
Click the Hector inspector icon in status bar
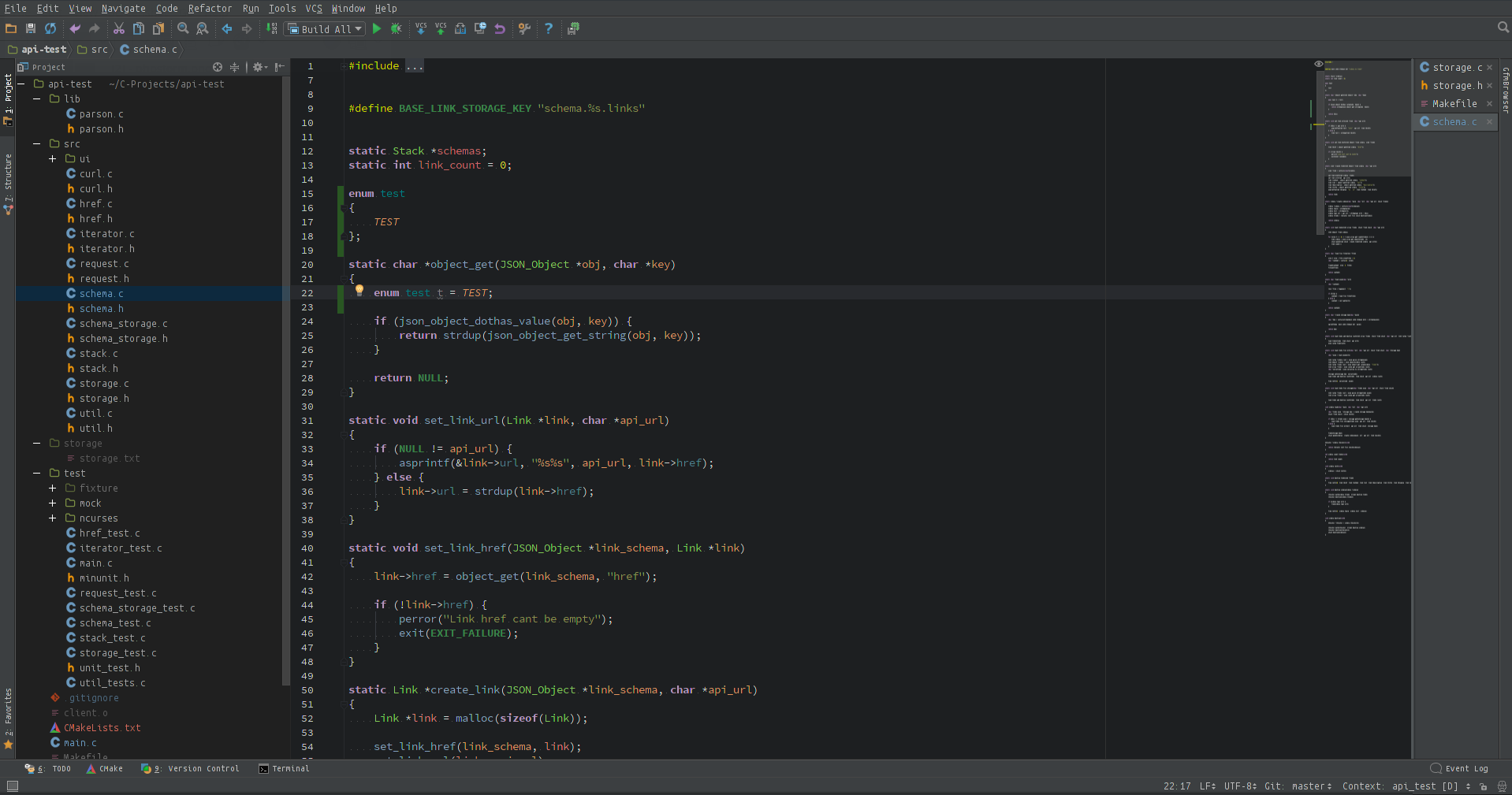1502,786
